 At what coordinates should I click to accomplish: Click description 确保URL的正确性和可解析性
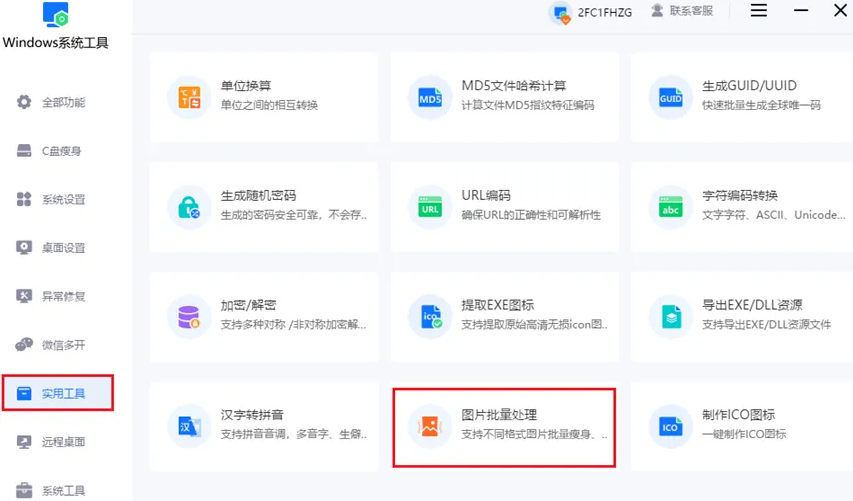click(x=531, y=215)
